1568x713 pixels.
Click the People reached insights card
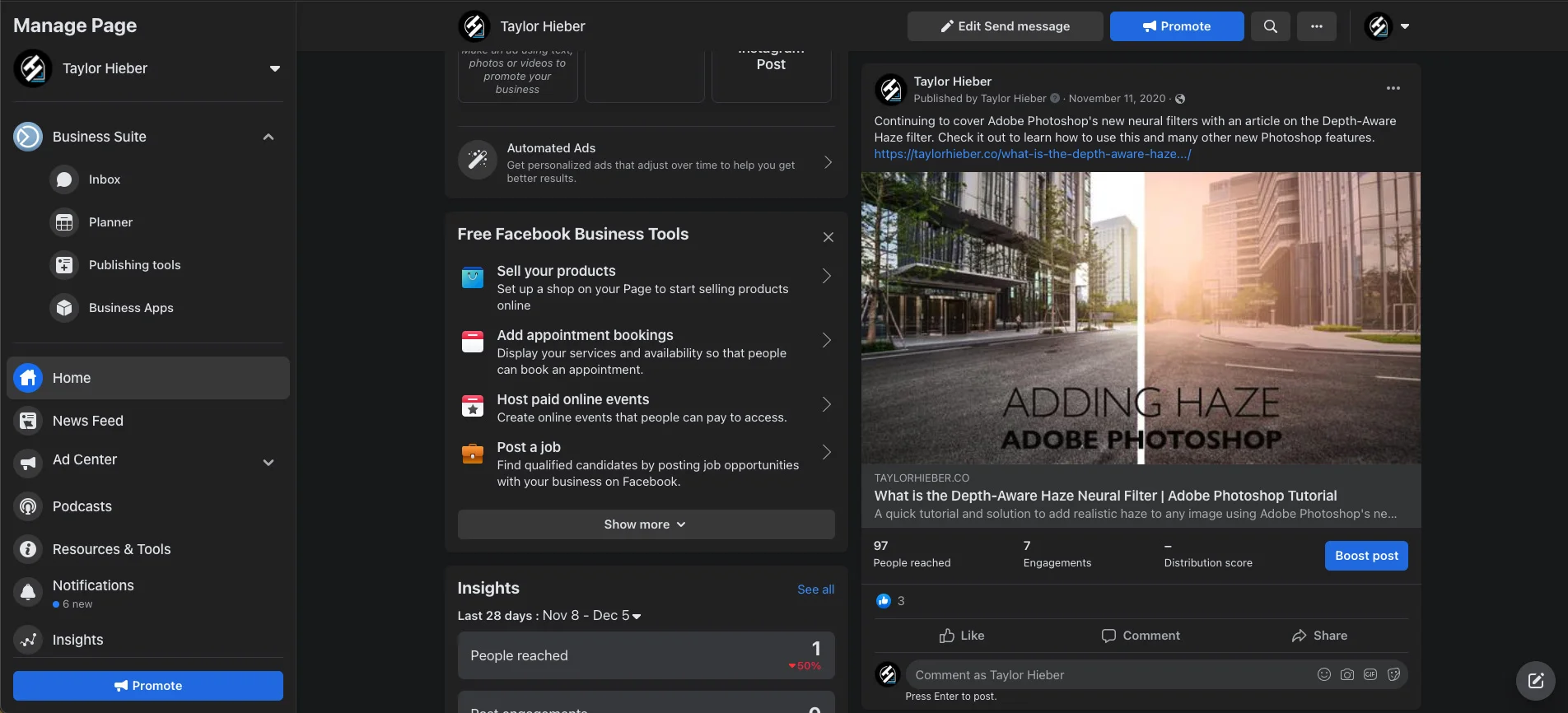tap(646, 655)
